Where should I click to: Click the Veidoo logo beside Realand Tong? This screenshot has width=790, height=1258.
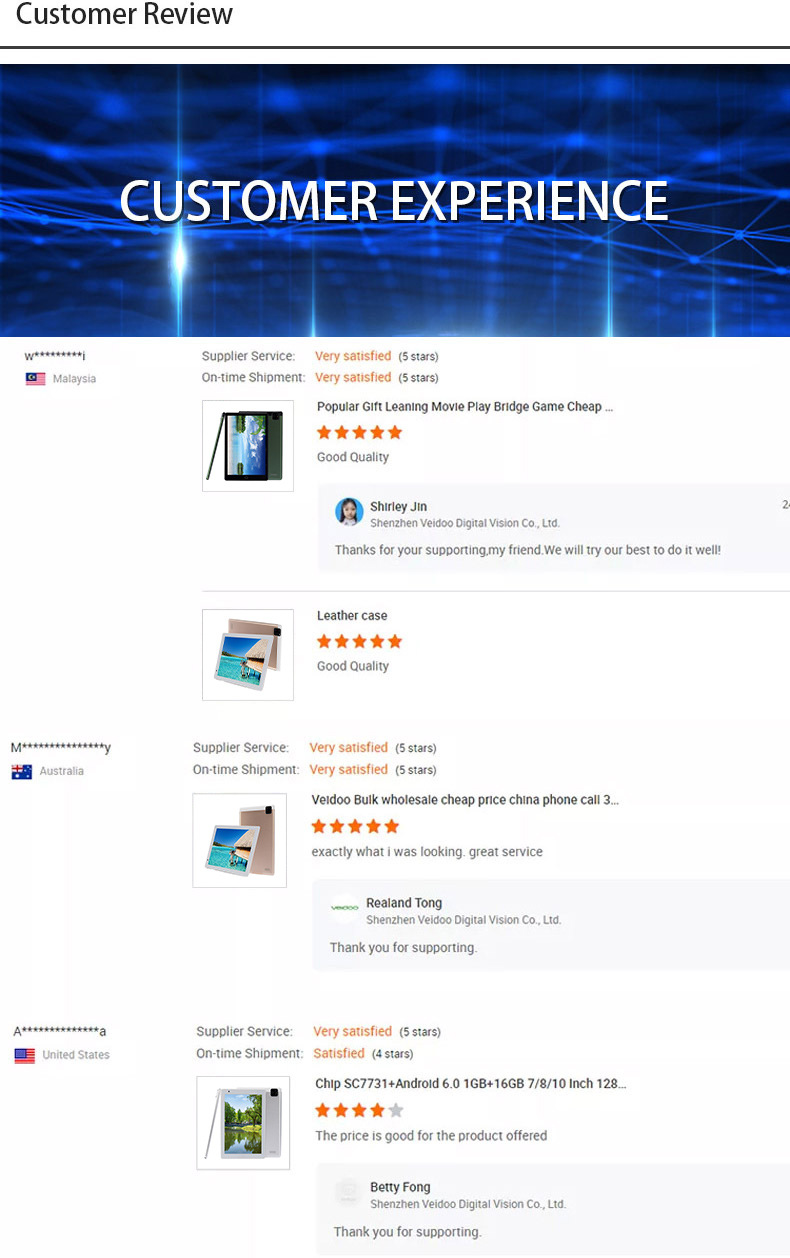tap(345, 908)
